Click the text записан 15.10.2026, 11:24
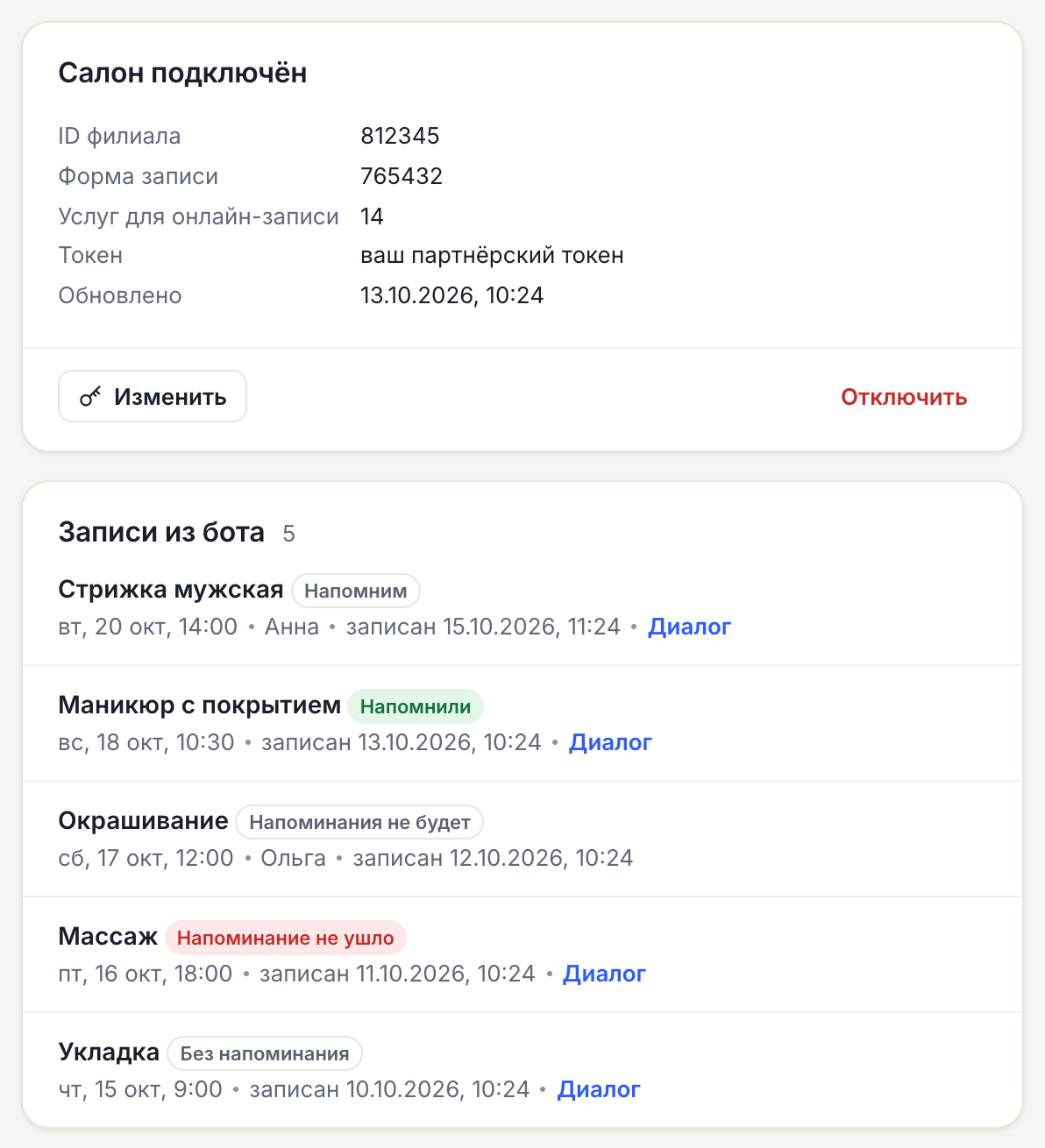 pos(483,627)
